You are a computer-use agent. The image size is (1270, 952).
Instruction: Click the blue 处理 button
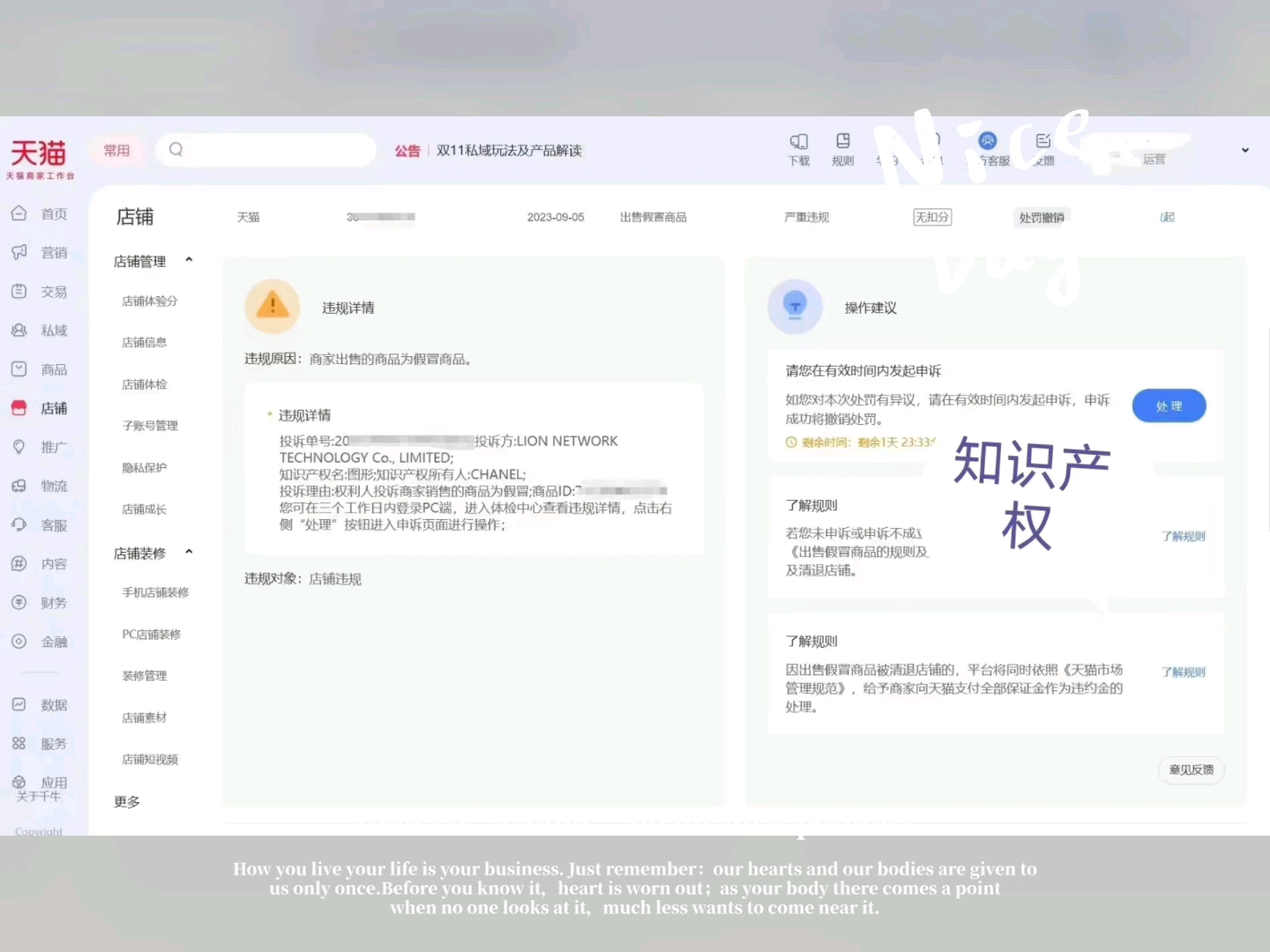(1169, 405)
